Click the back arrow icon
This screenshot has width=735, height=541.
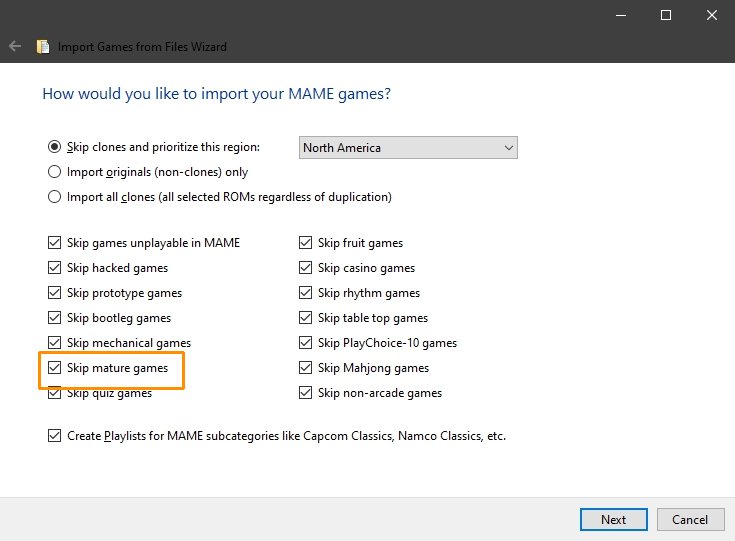click(x=15, y=46)
